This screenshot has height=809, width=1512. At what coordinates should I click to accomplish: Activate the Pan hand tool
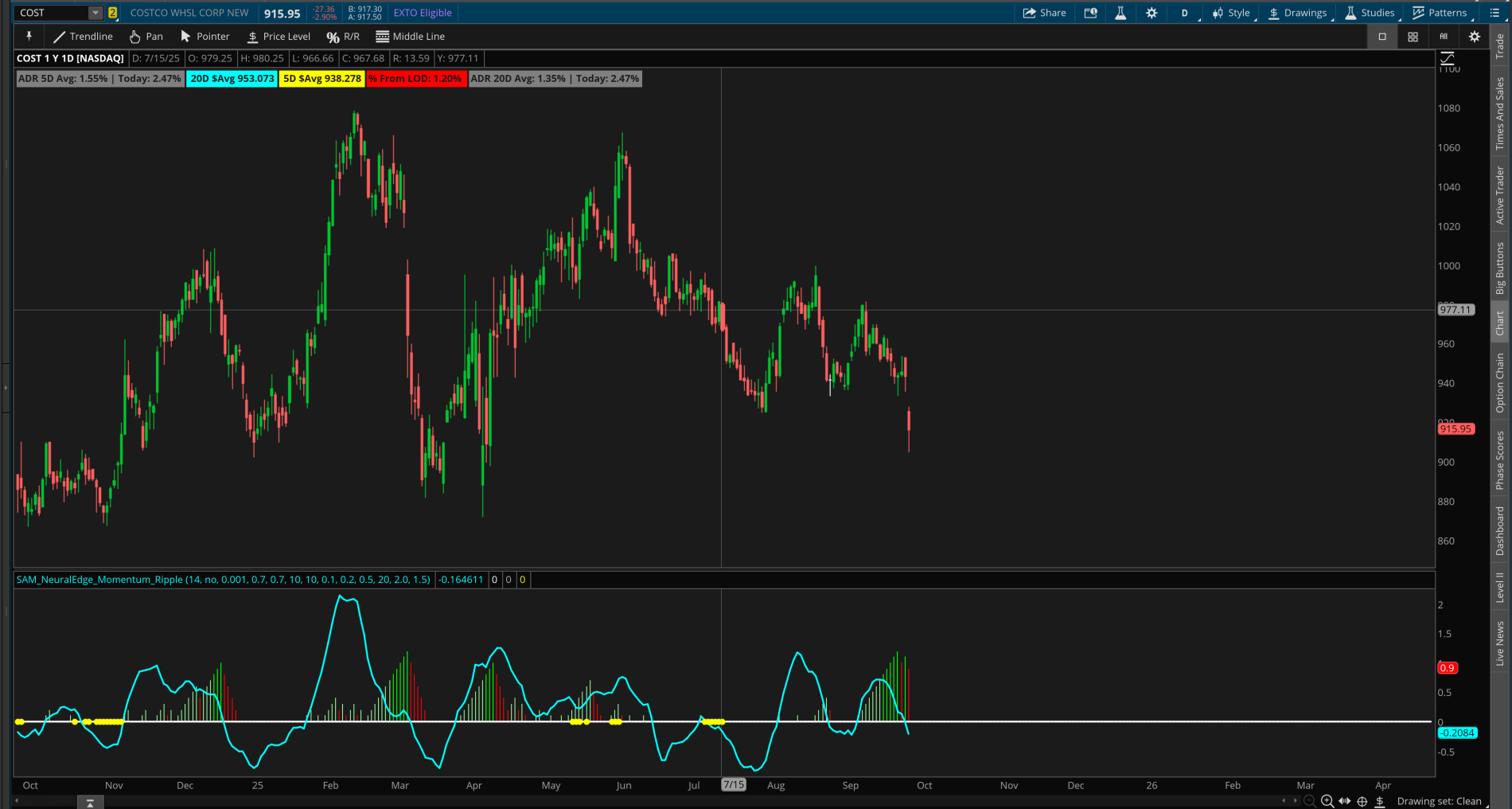point(146,37)
